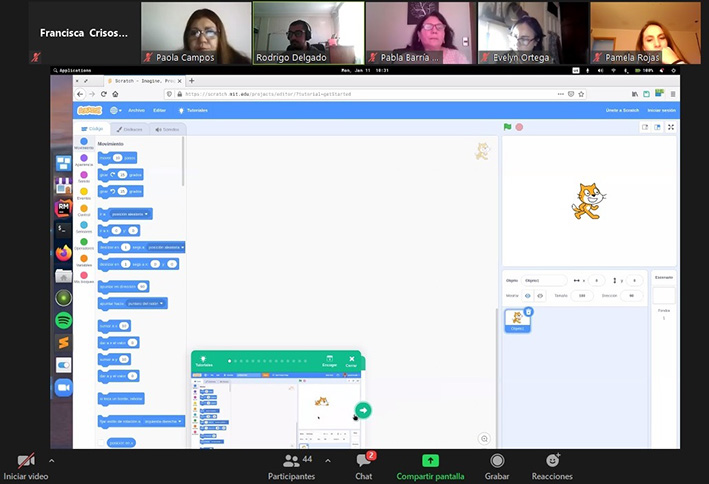Delete the sprite using trash icon

click(x=528, y=311)
